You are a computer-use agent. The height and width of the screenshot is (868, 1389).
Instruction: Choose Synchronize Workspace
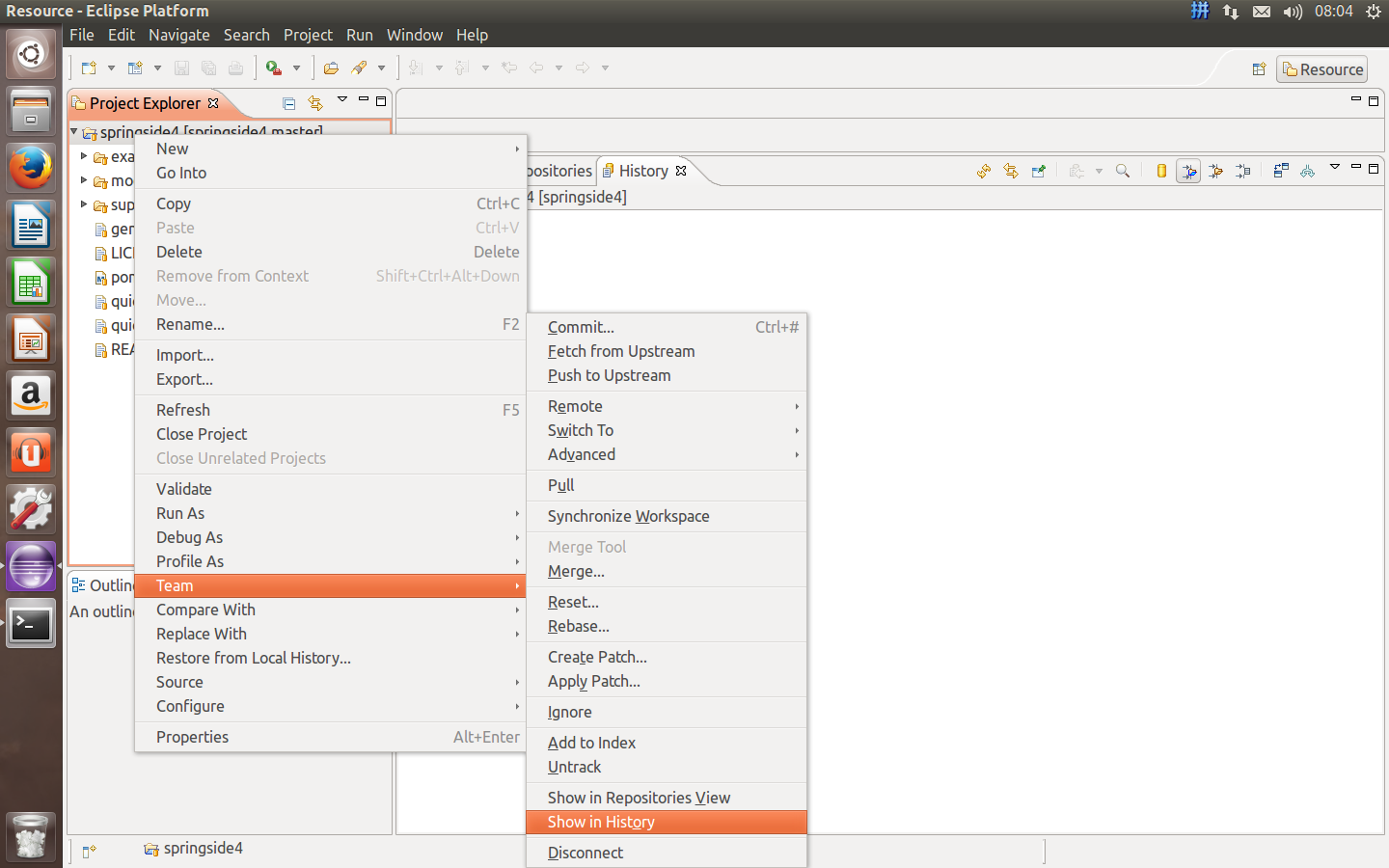click(667, 516)
